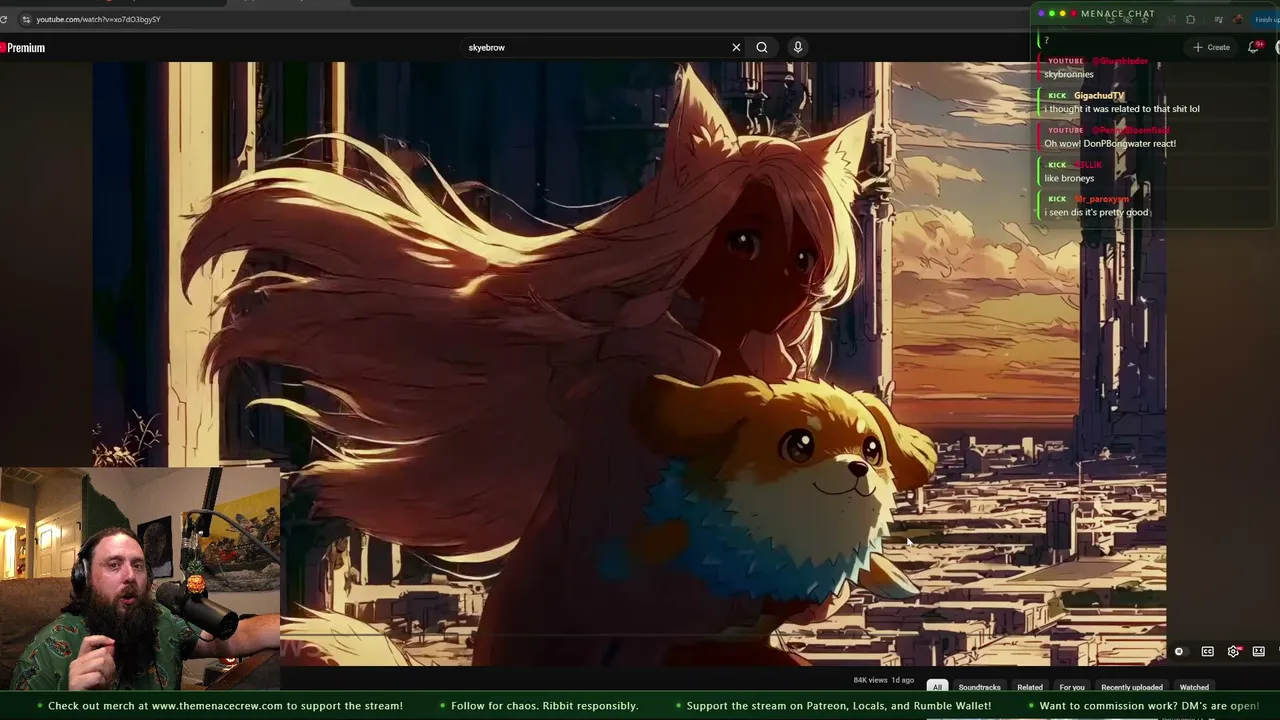Open the video player settings gear
1280x720 pixels.
point(1233,651)
